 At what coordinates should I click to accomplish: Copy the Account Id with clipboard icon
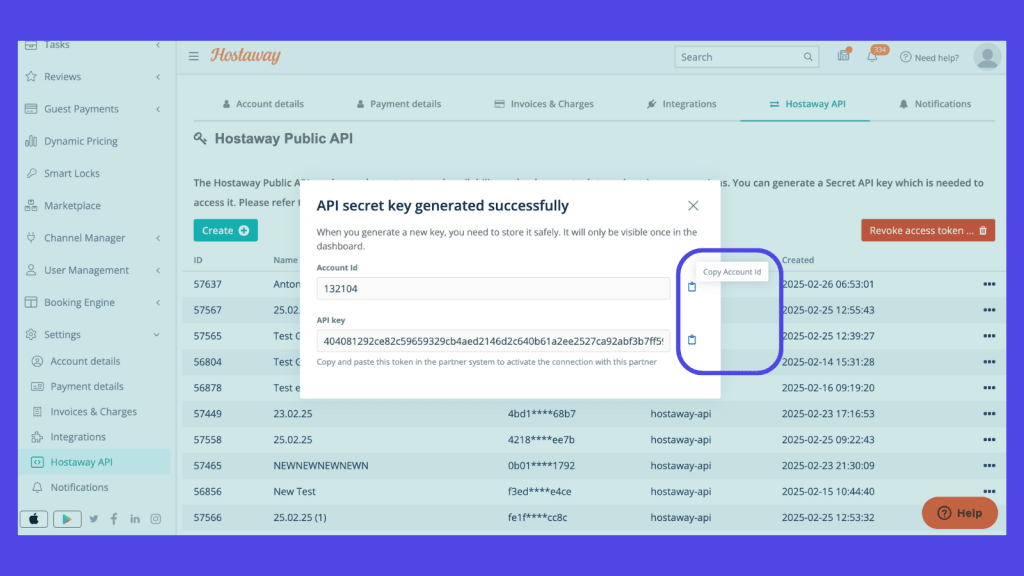(x=692, y=287)
